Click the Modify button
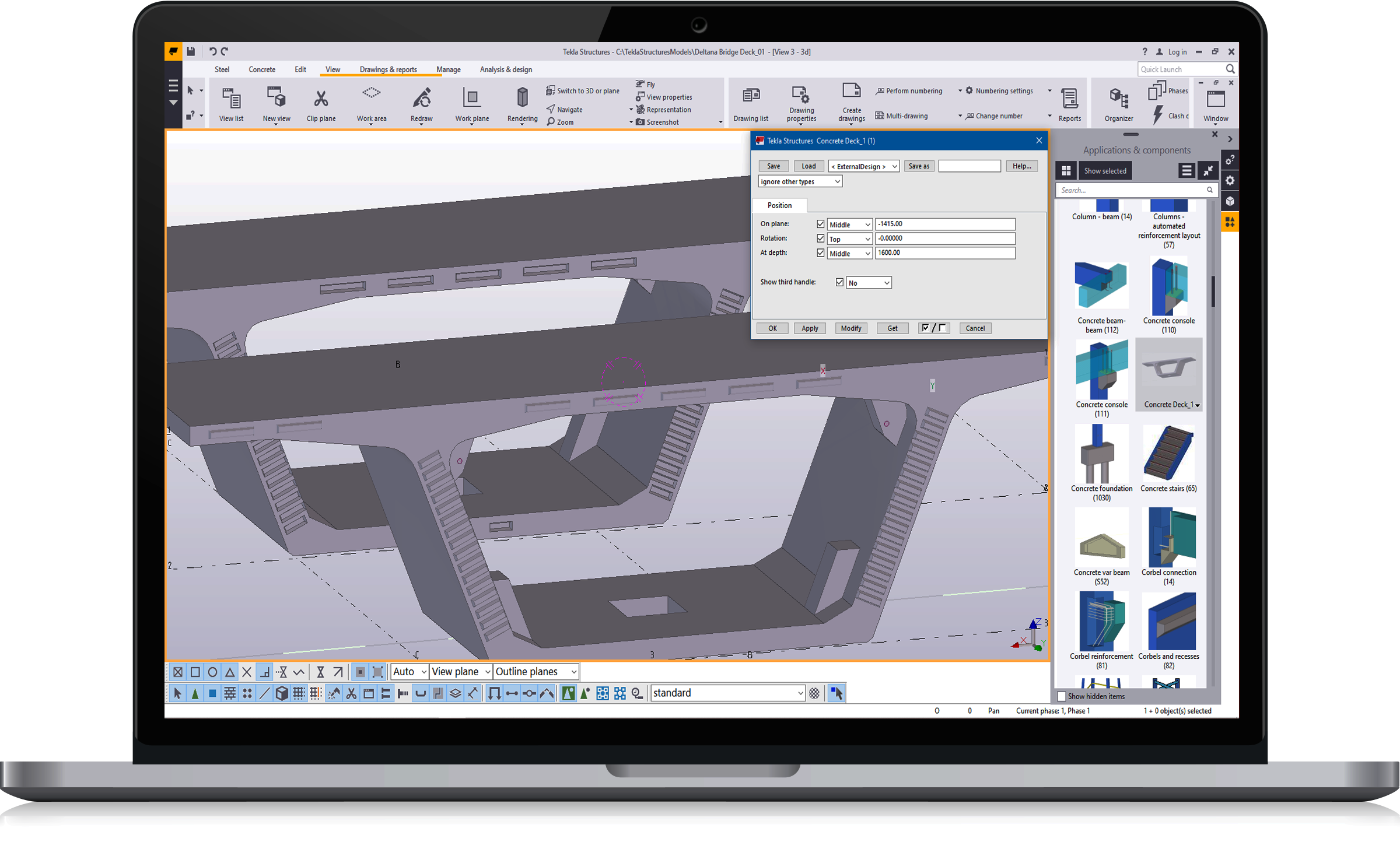Screen dimensions: 1400x842 [x=851, y=328]
